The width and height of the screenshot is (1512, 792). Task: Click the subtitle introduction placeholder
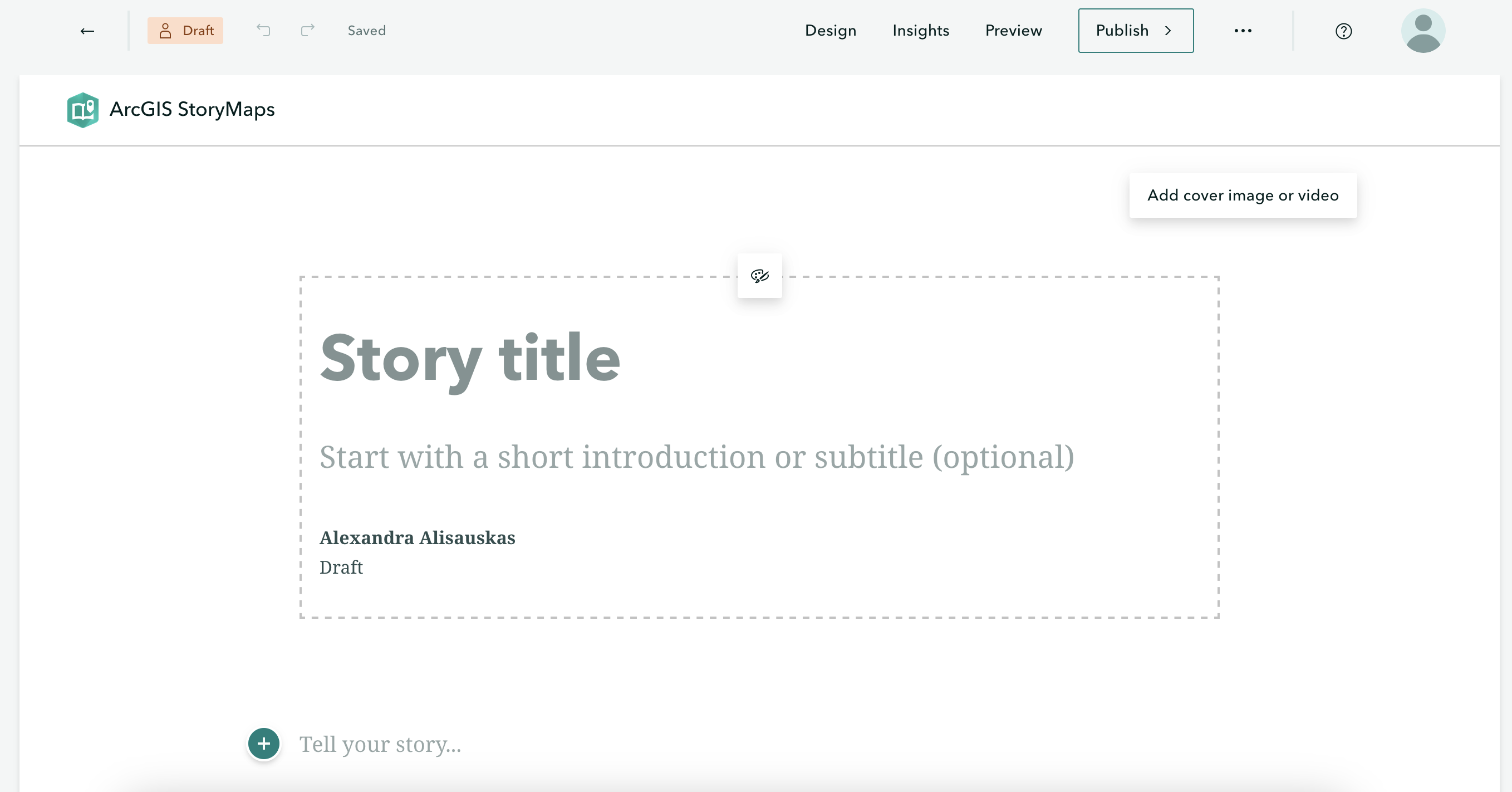click(697, 457)
